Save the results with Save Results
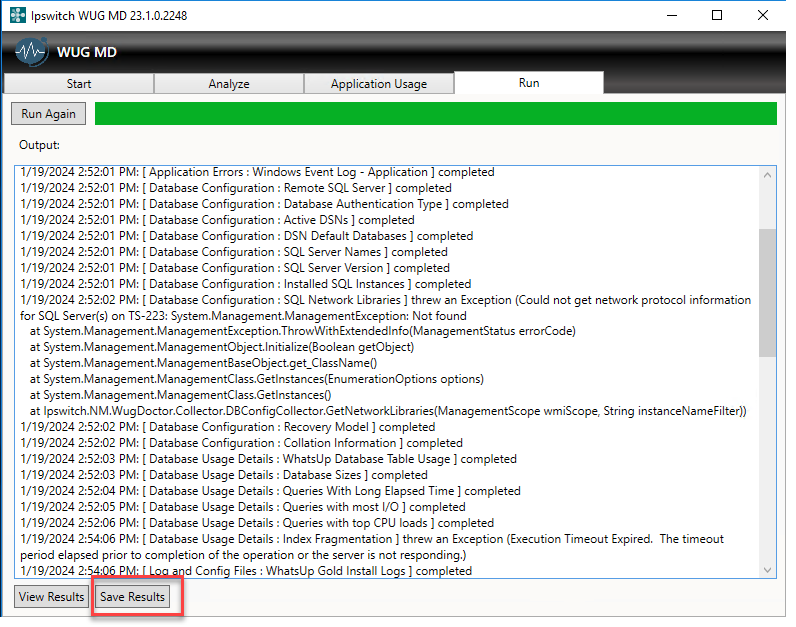The height and width of the screenshot is (627, 796). (x=133, y=597)
